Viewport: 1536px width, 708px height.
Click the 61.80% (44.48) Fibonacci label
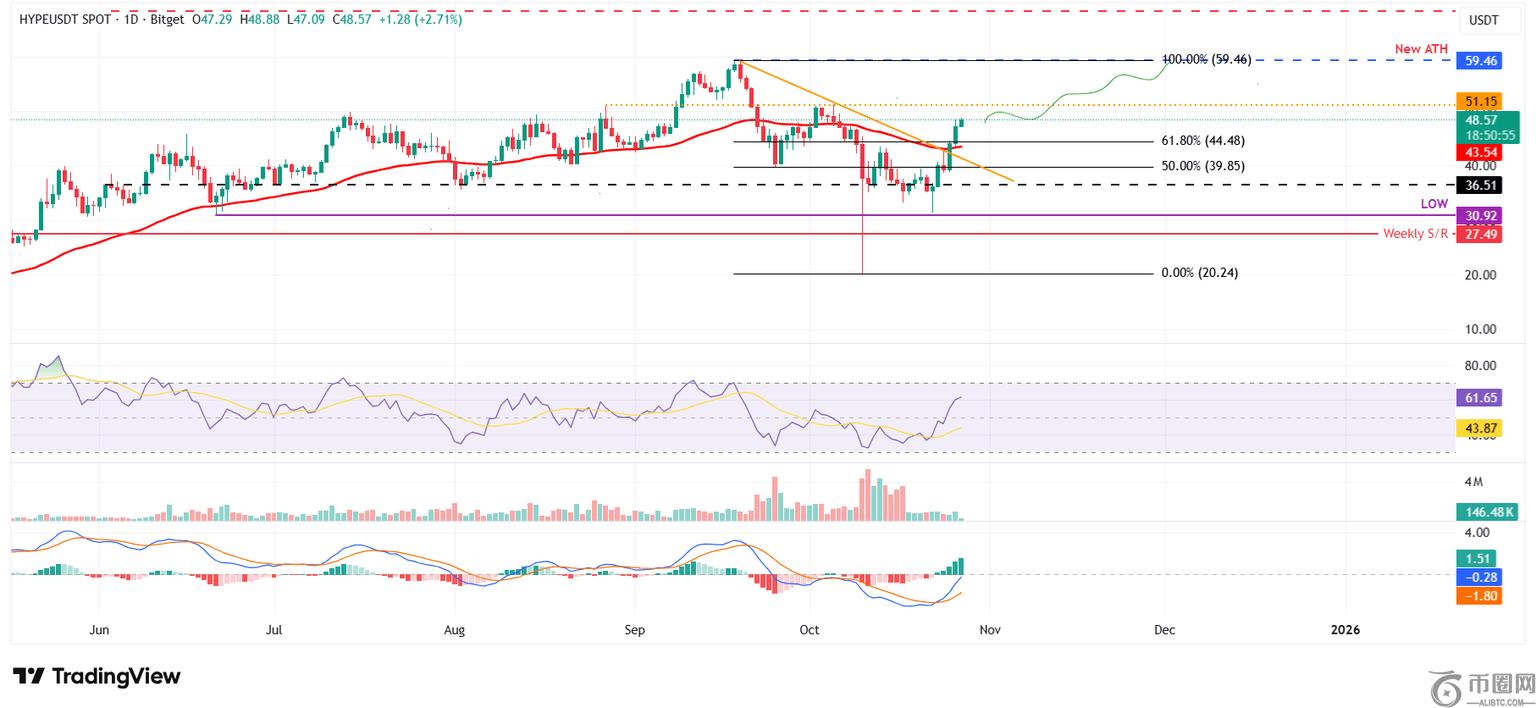point(1201,141)
